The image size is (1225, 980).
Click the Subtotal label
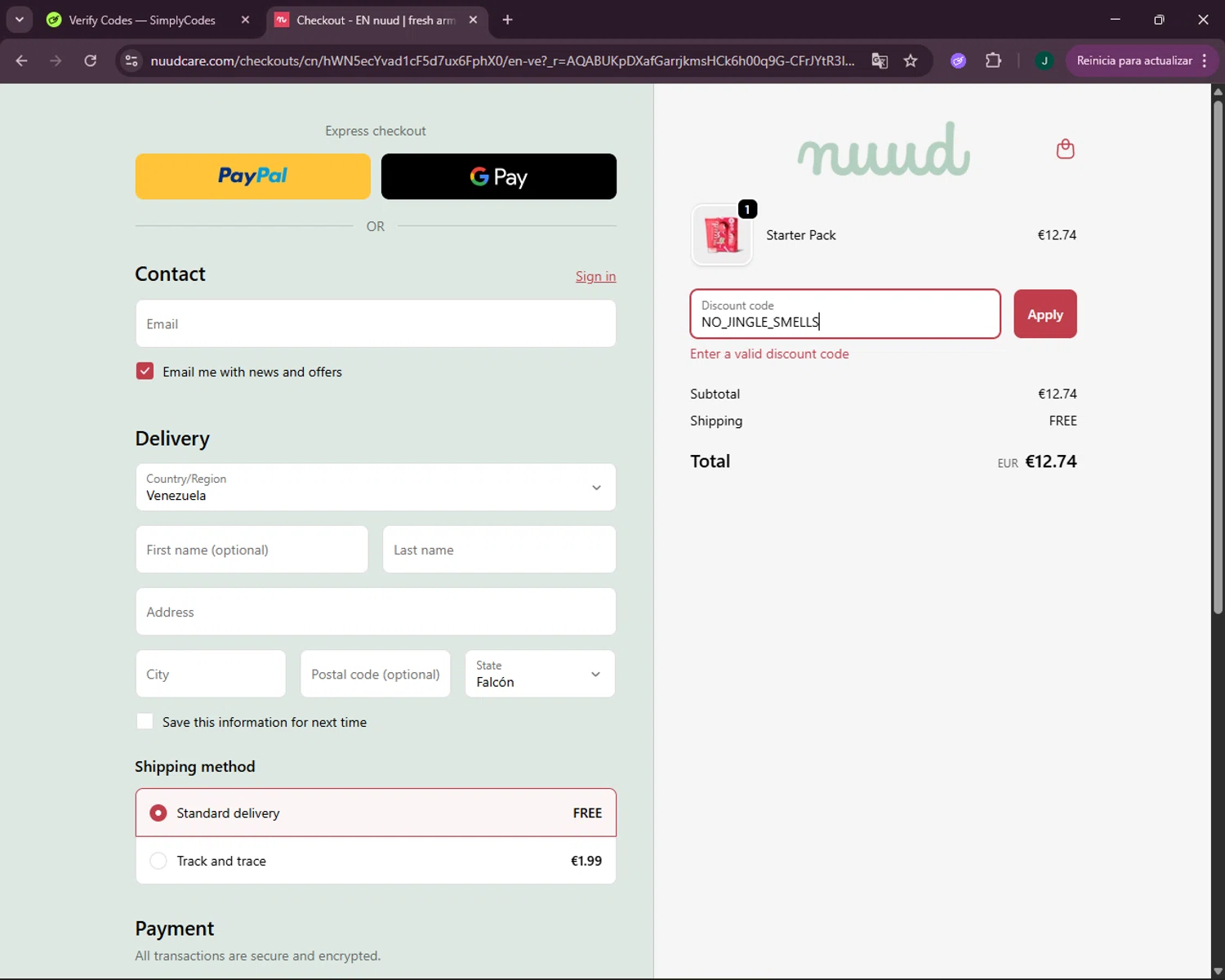pos(715,394)
